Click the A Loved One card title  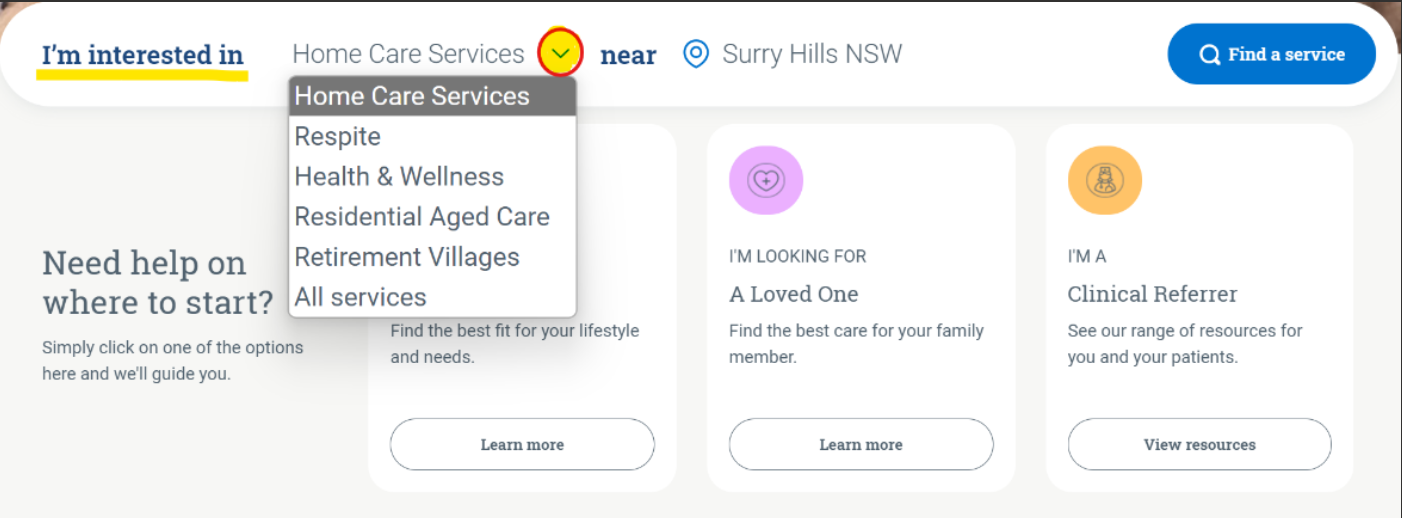(793, 294)
